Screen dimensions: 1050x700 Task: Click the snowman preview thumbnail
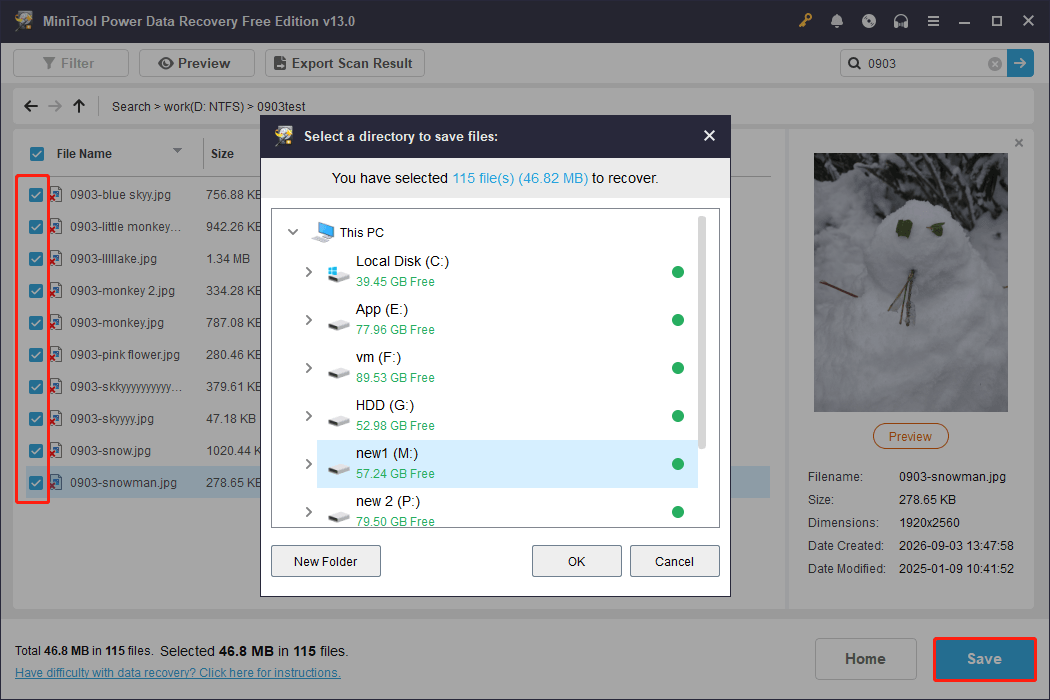(x=911, y=283)
